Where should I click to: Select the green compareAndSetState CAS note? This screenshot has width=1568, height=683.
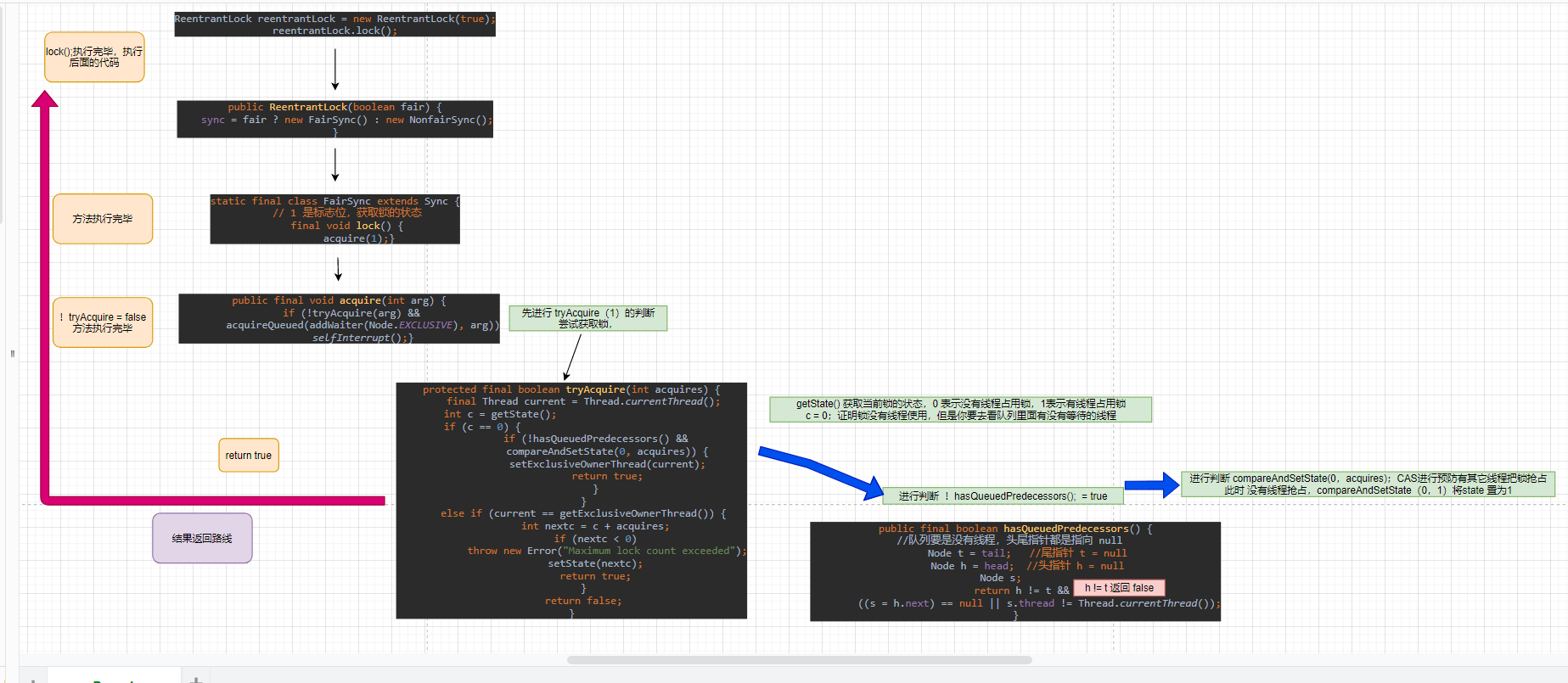tap(1368, 484)
